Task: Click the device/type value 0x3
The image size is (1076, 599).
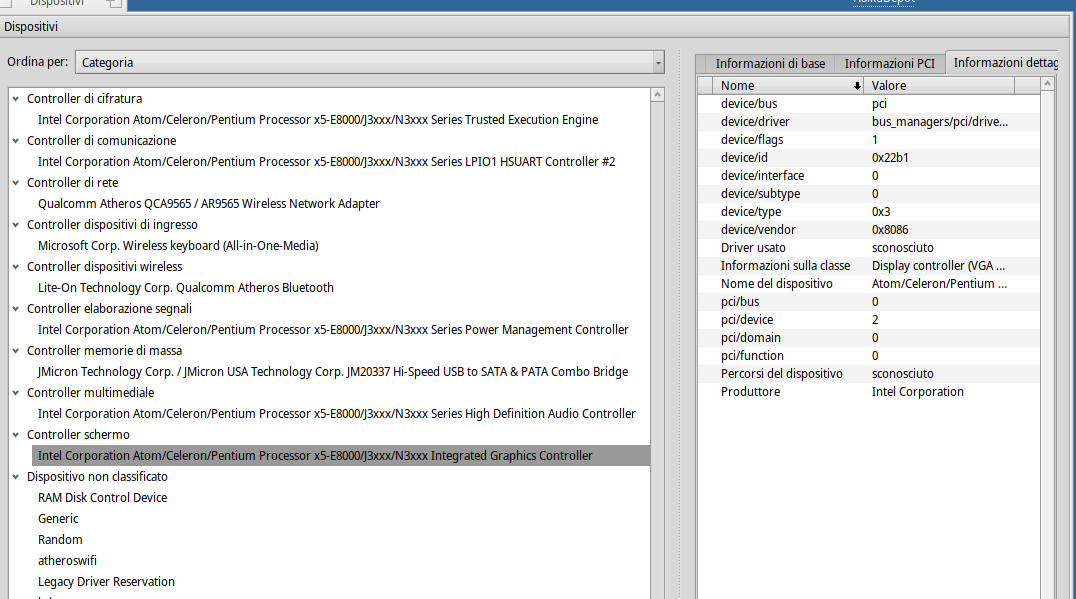Action: tap(881, 211)
